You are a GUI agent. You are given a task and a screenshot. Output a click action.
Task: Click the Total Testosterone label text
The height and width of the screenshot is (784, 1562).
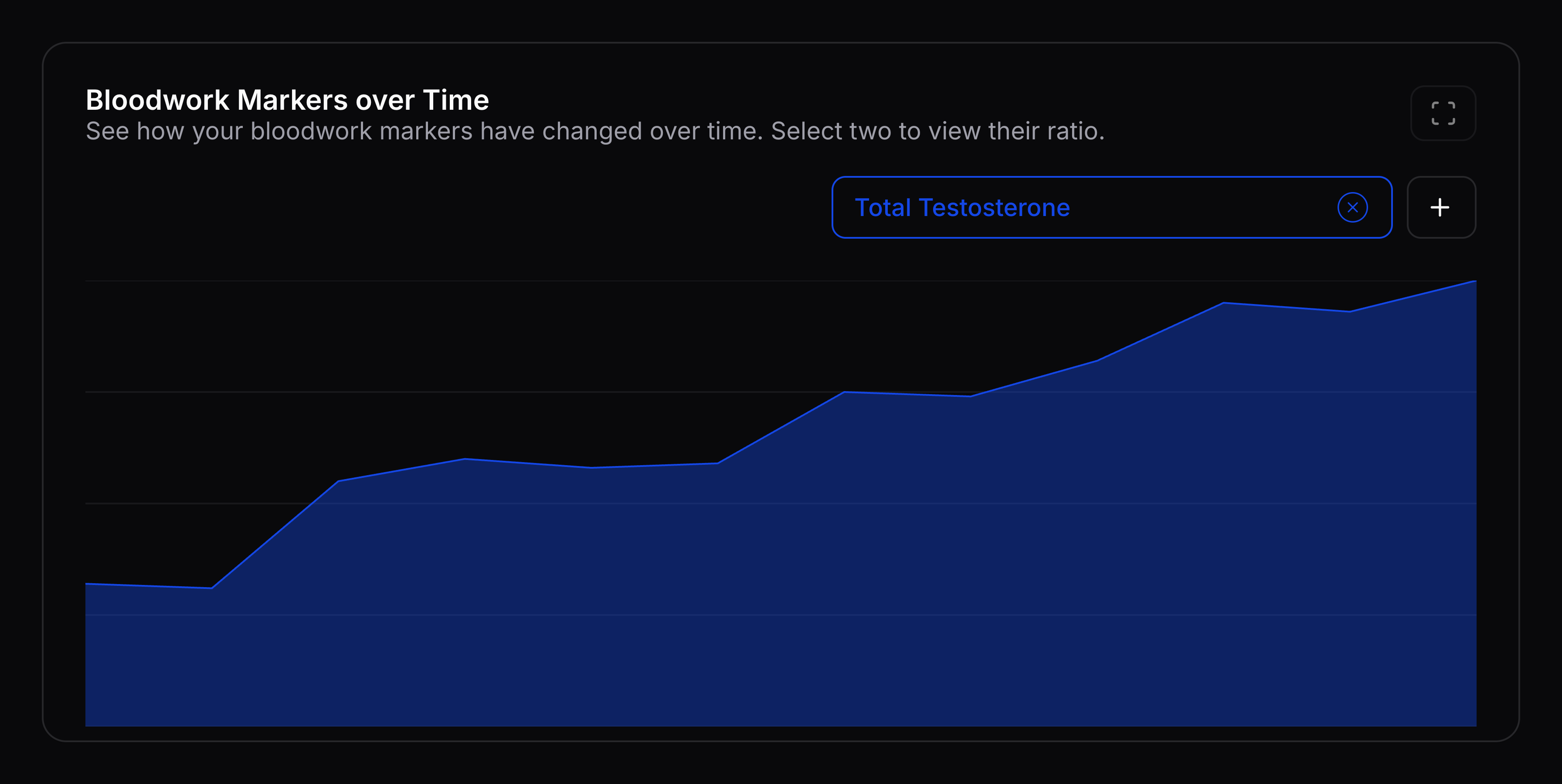(962, 208)
